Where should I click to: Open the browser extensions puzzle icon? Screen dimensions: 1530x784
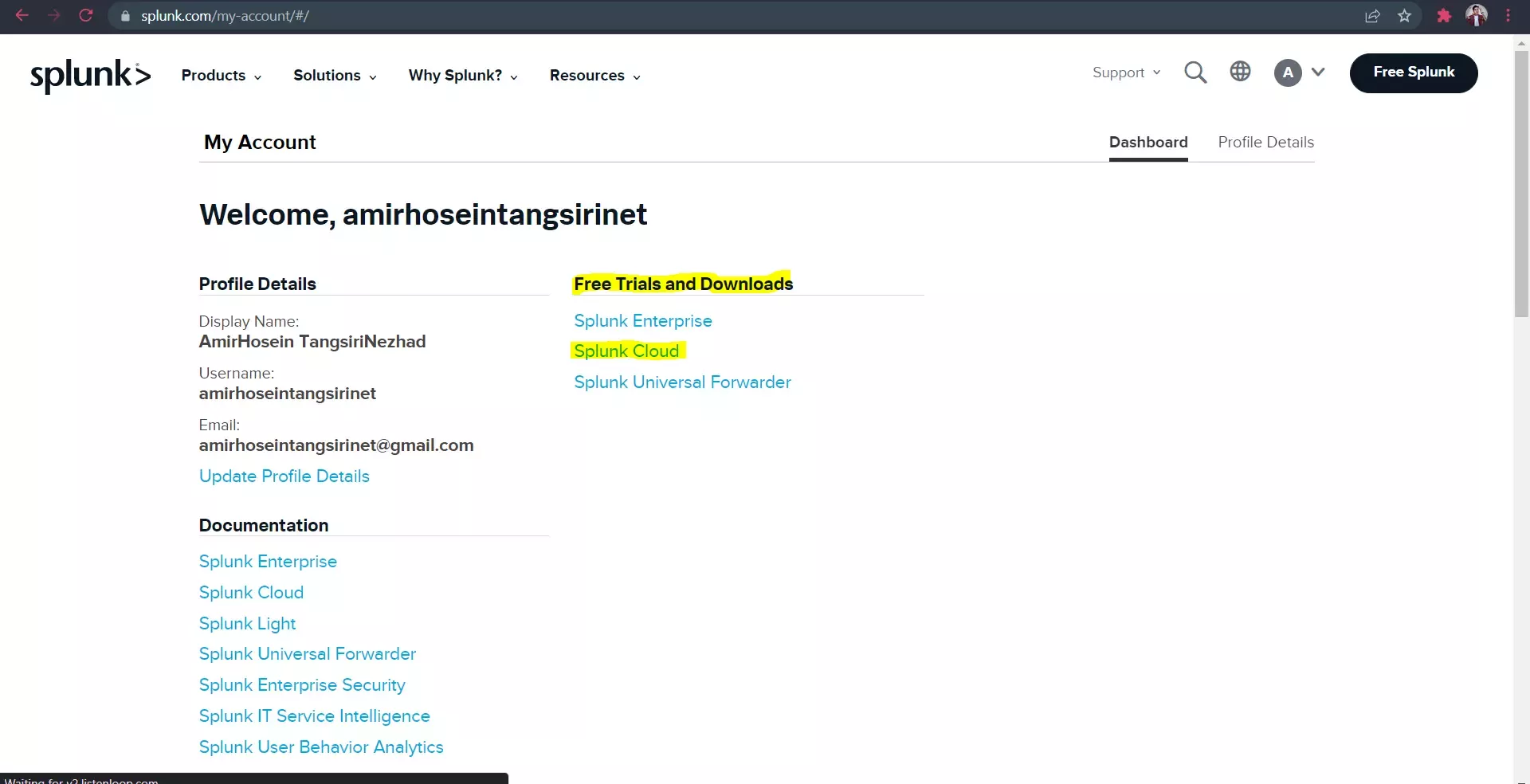tap(1443, 16)
